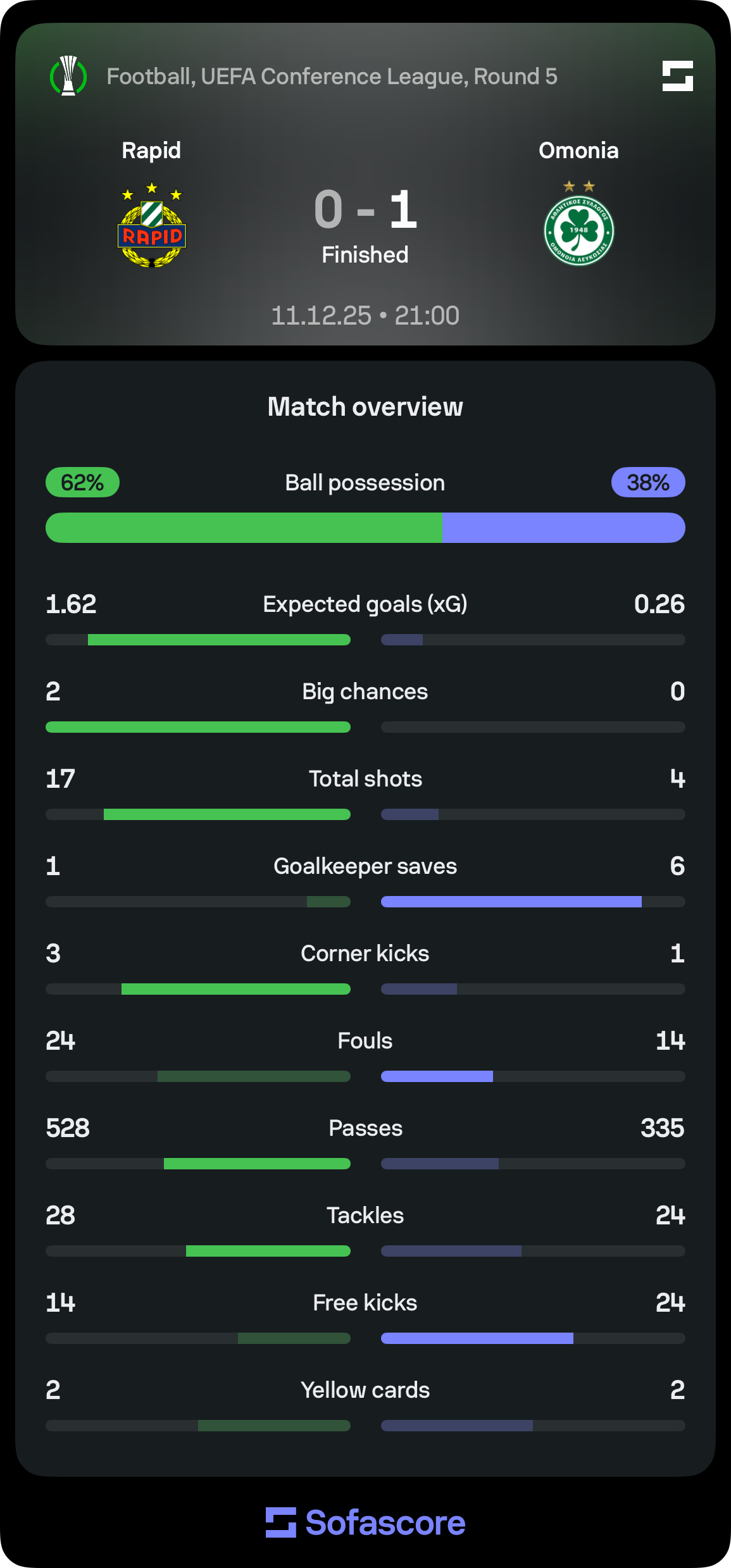Screen dimensions: 731x1568
Task: Click the Goalkeeper saves purple bar
Action: coord(511,902)
